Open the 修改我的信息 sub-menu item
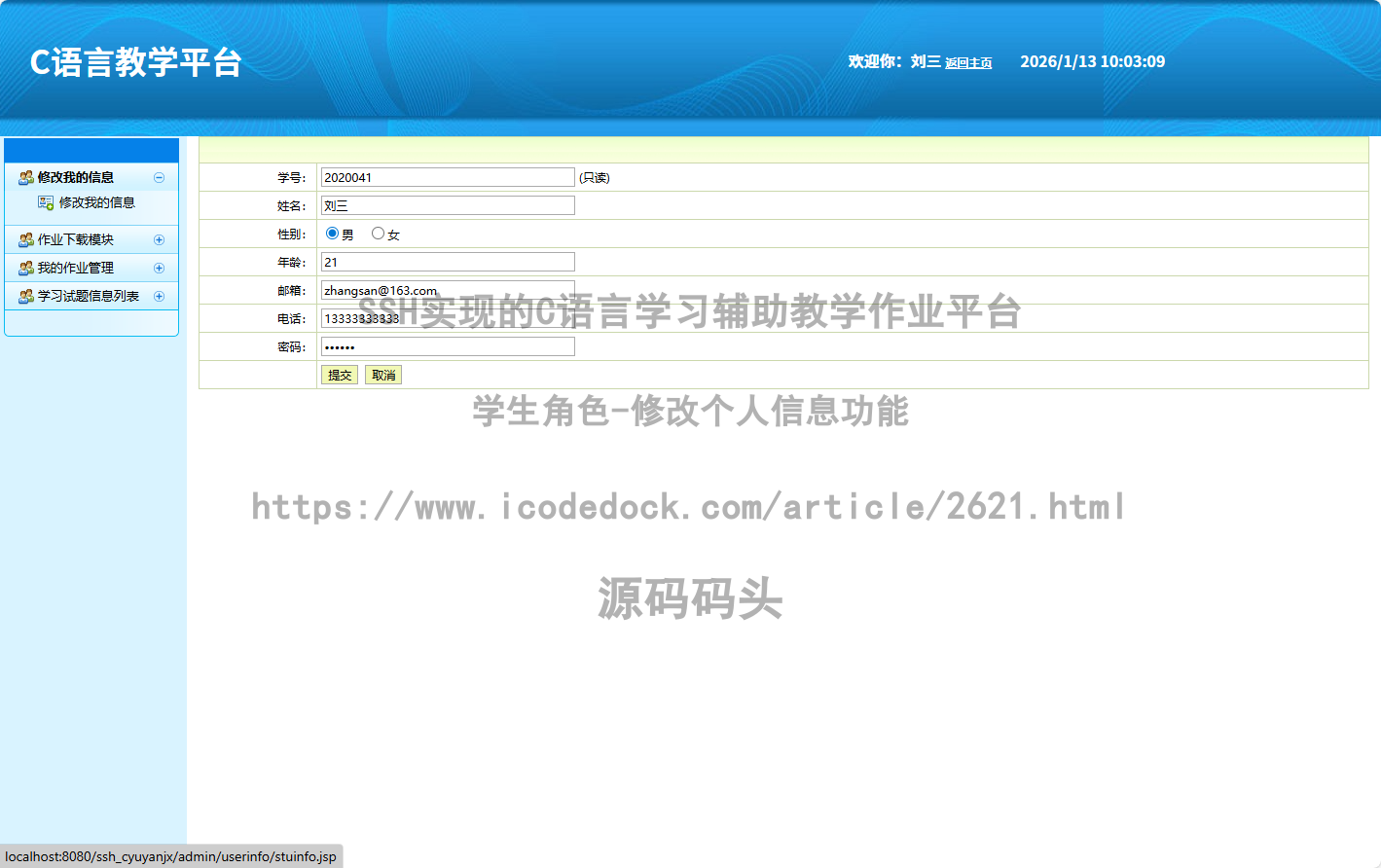Screen dimensions: 1381x868 pos(96,202)
